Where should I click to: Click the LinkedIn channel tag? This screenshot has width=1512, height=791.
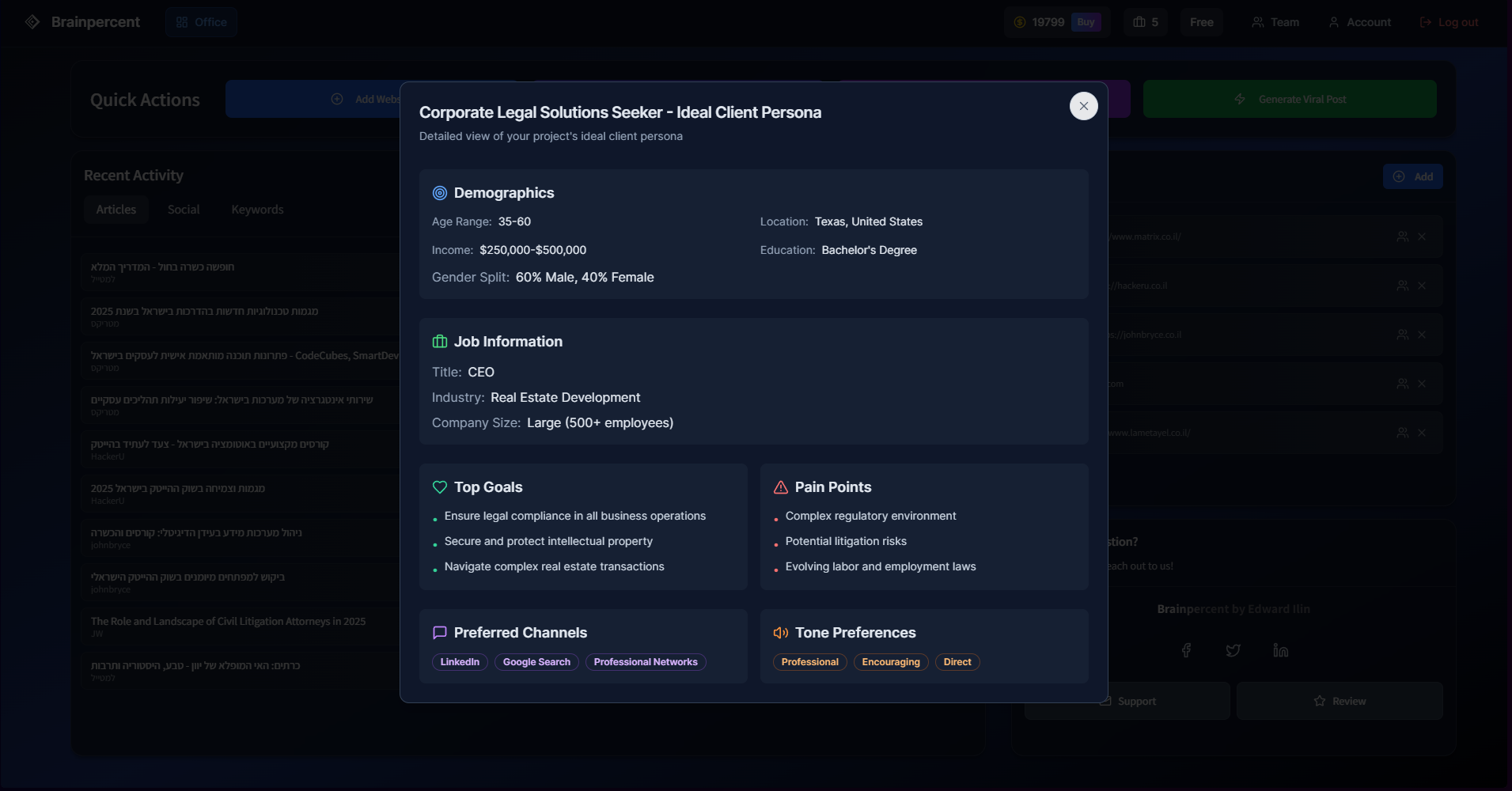point(460,662)
